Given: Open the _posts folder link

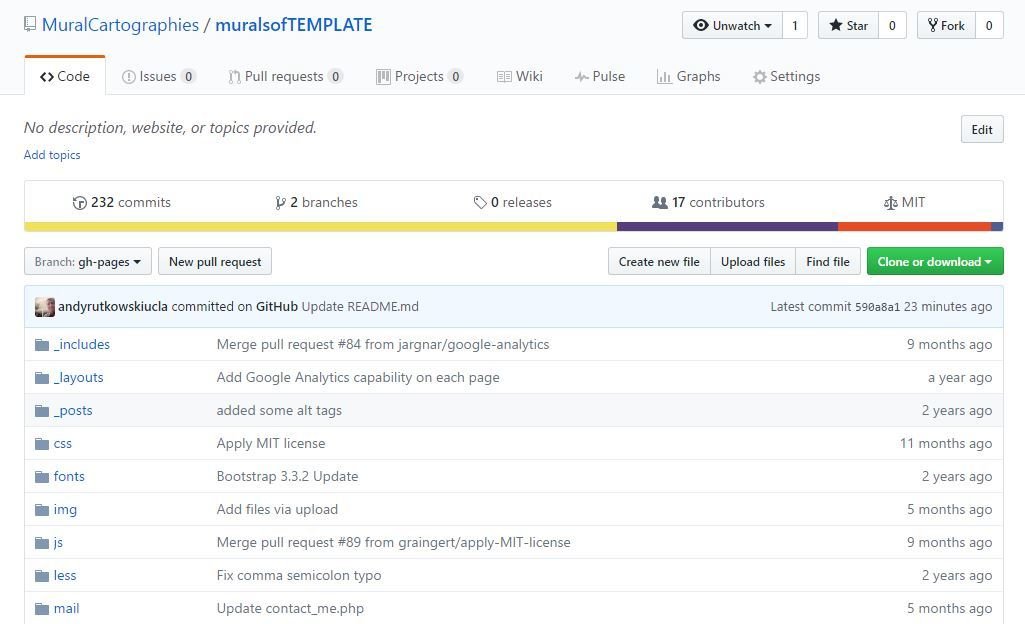Looking at the screenshot, I should point(73,411).
